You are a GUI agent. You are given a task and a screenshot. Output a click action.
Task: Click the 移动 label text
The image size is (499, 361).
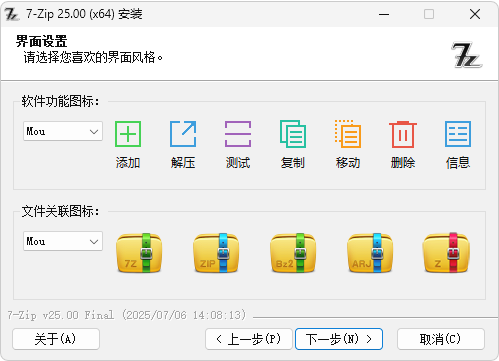[x=348, y=163]
